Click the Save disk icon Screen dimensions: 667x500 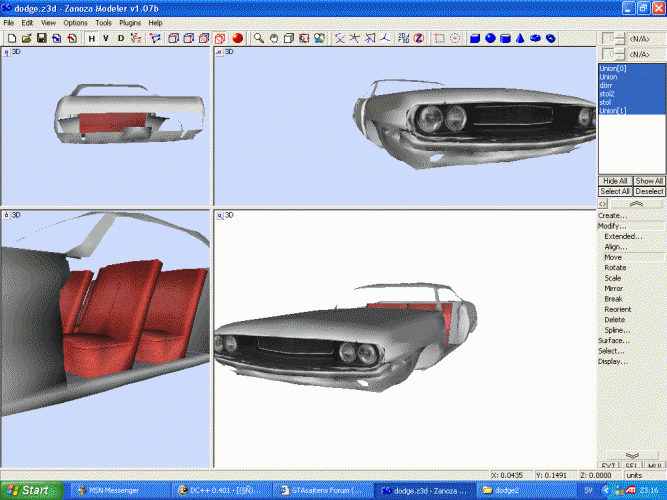coord(41,39)
